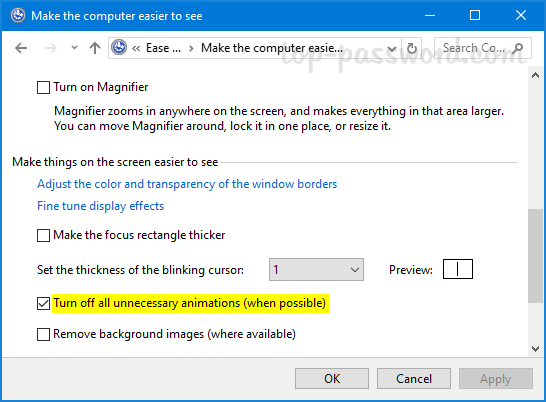The height and width of the screenshot is (402, 546).
Task: Expand the address bar history dropdown
Action: [x=392, y=48]
